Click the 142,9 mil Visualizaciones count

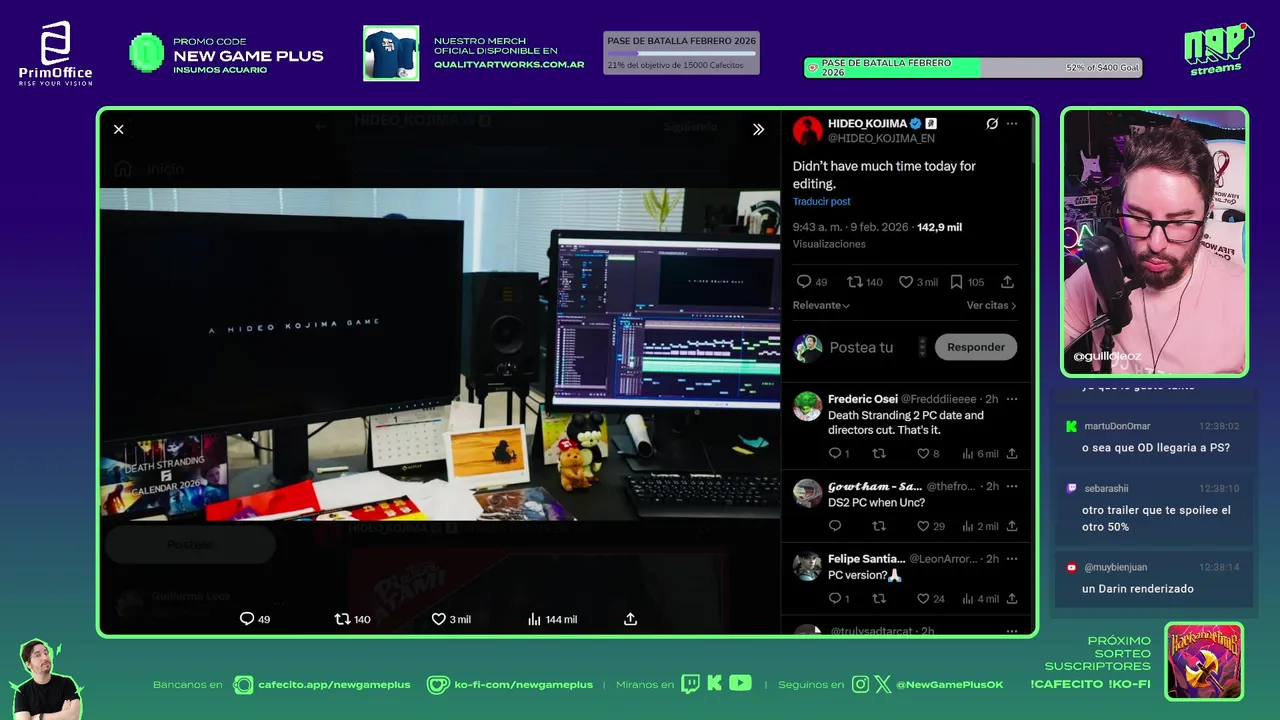click(x=877, y=235)
